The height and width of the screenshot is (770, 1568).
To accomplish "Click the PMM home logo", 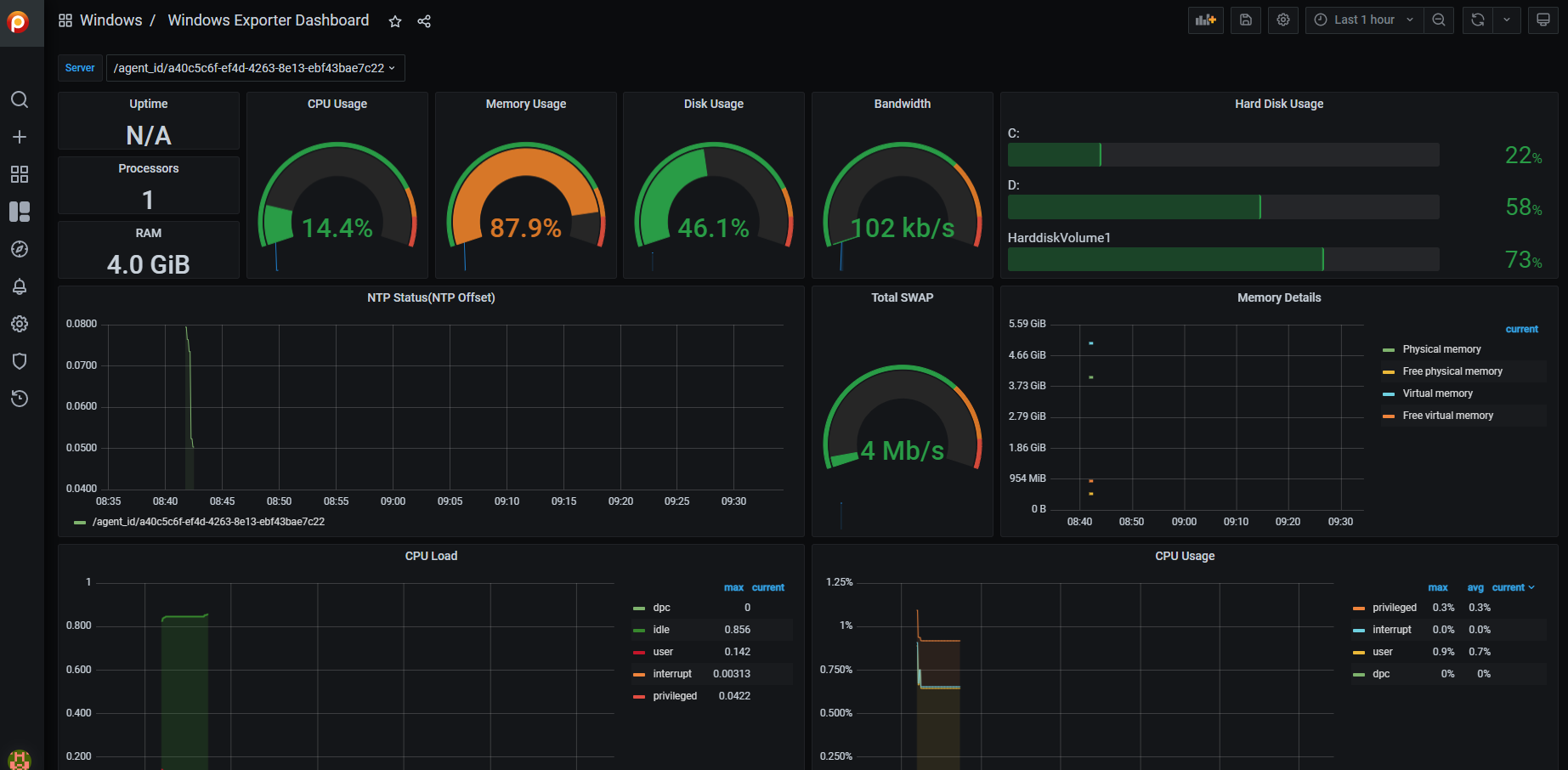I will pyautogui.click(x=18, y=21).
